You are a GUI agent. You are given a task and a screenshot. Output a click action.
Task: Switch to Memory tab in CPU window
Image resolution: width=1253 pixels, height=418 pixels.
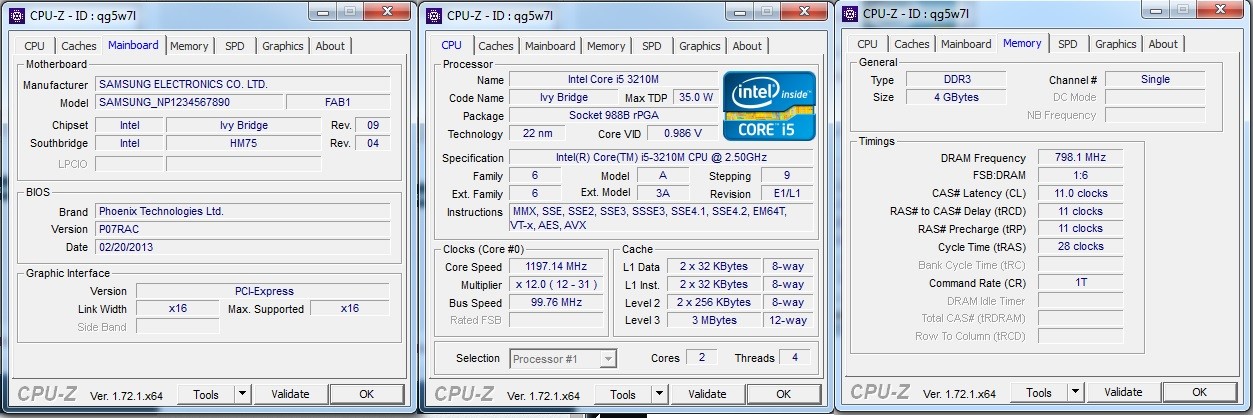click(606, 46)
